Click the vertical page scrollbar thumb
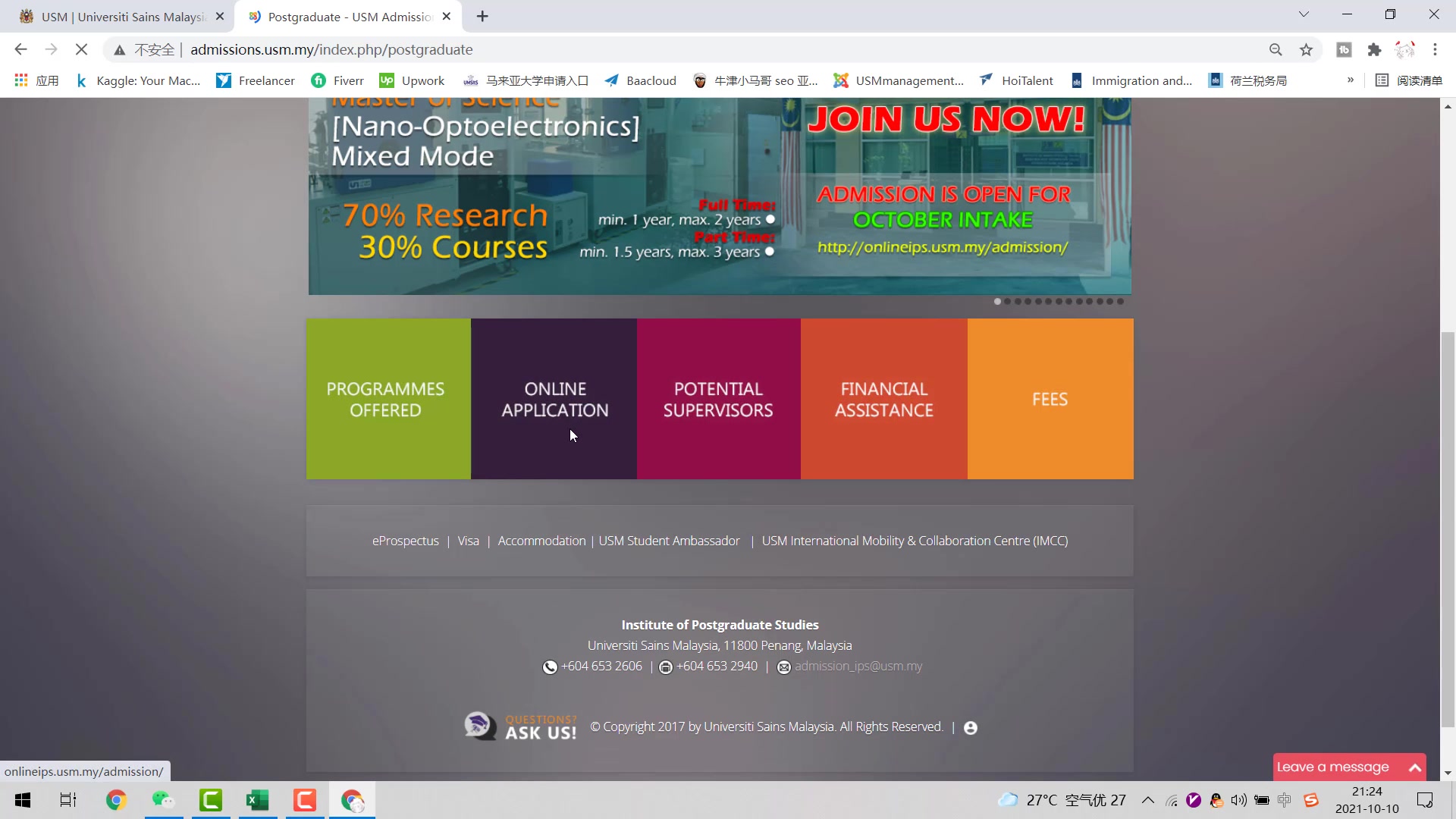 [1448, 529]
